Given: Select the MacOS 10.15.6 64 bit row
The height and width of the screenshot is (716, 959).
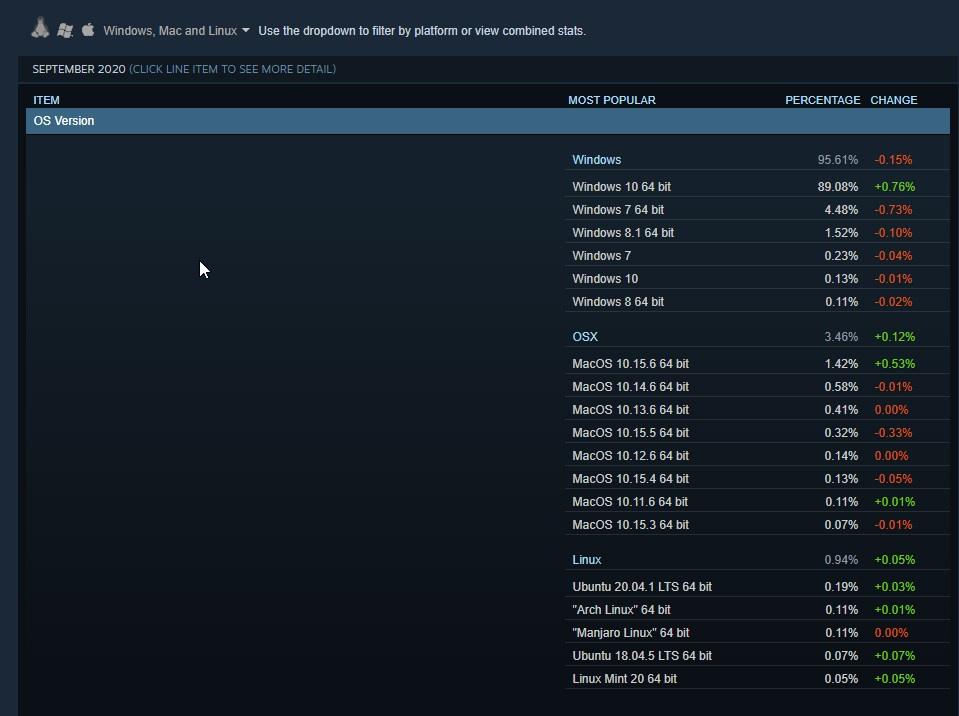Looking at the screenshot, I should [x=757, y=364].
